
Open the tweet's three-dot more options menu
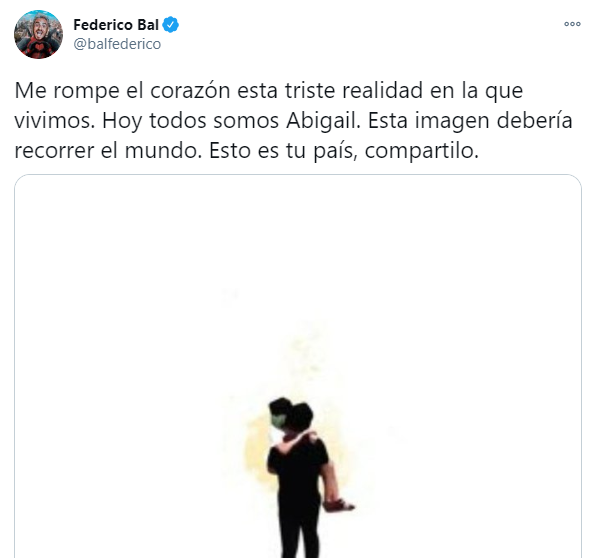coord(572,24)
